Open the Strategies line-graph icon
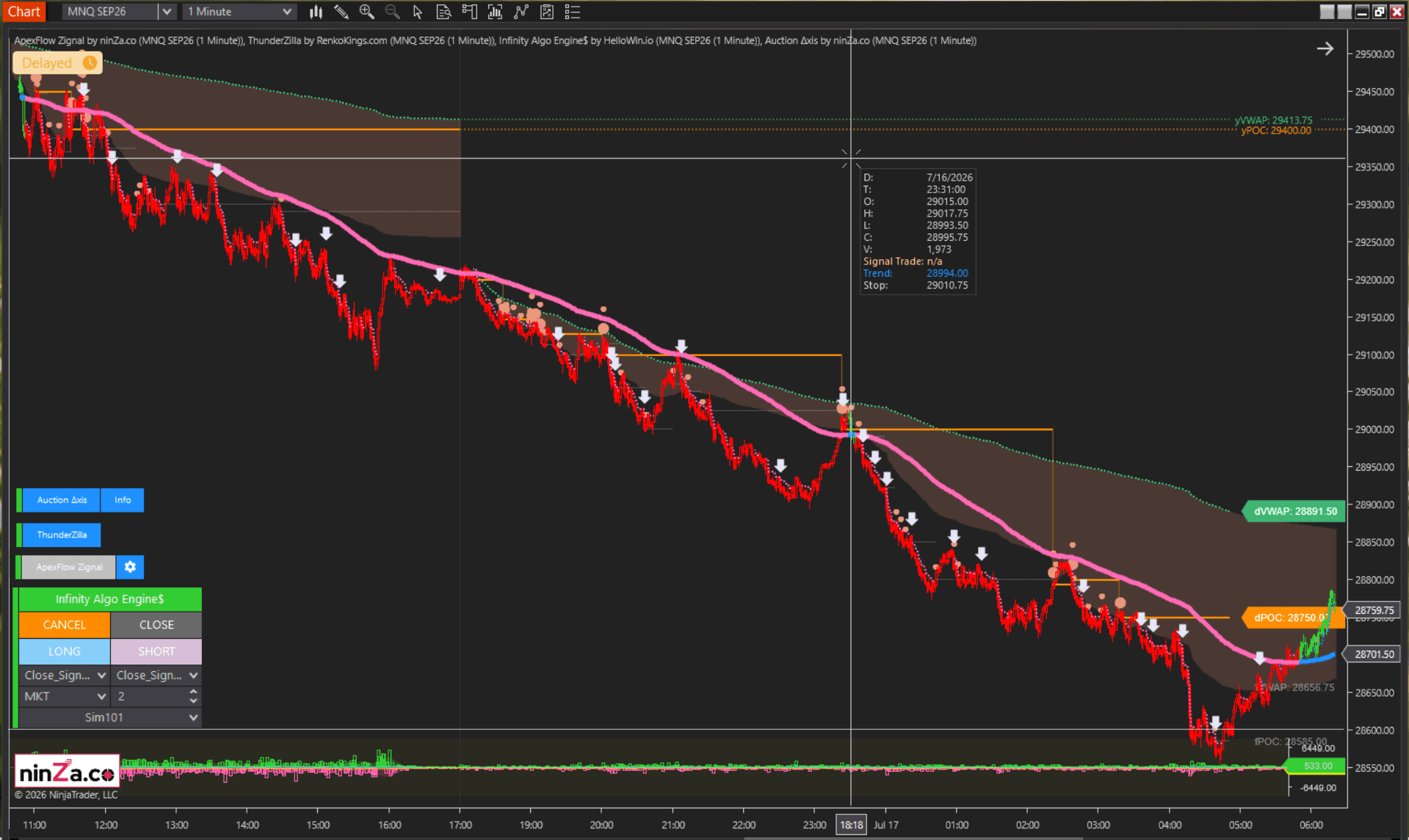1409x840 pixels. click(x=521, y=12)
